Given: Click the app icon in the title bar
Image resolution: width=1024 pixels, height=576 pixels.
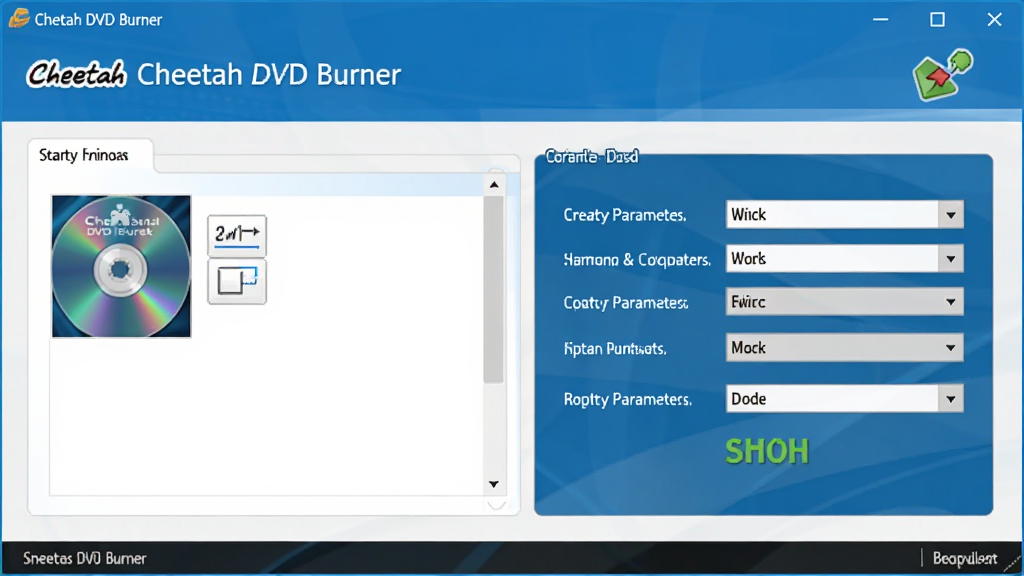Looking at the screenshot, I should (19, 18).
